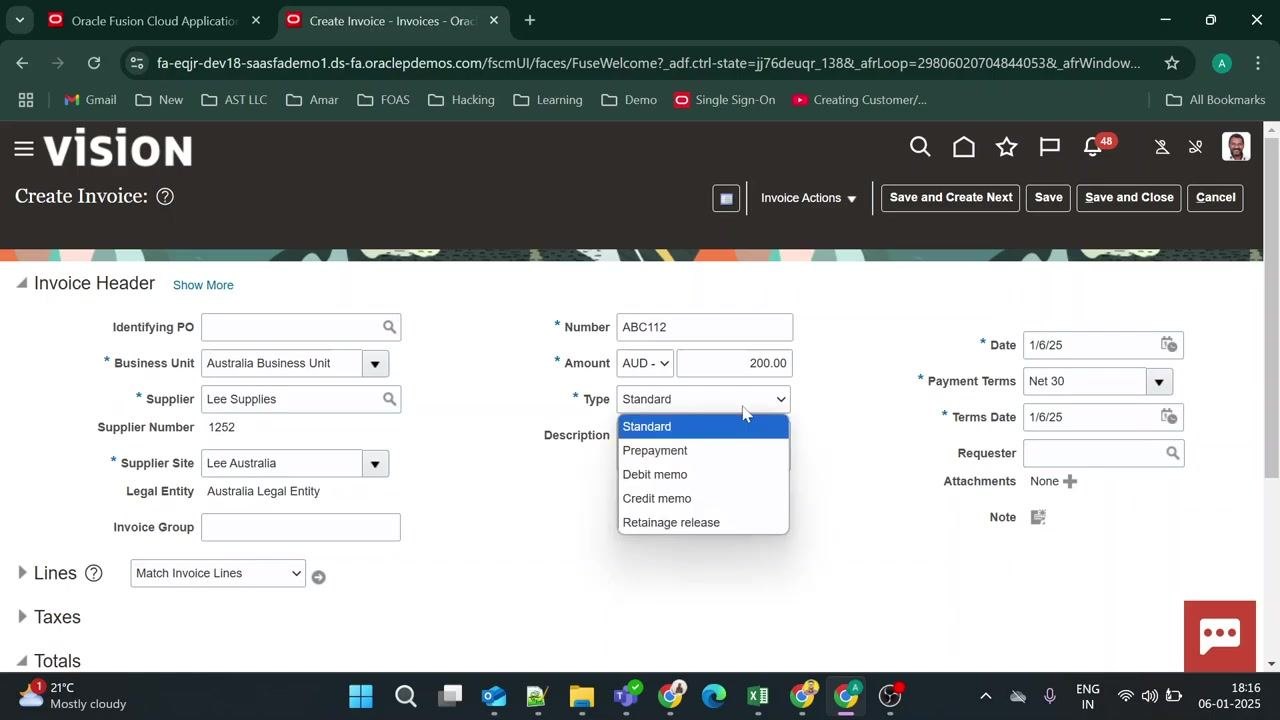Collapse the Invoice Header section

click(x=22, y=284)
